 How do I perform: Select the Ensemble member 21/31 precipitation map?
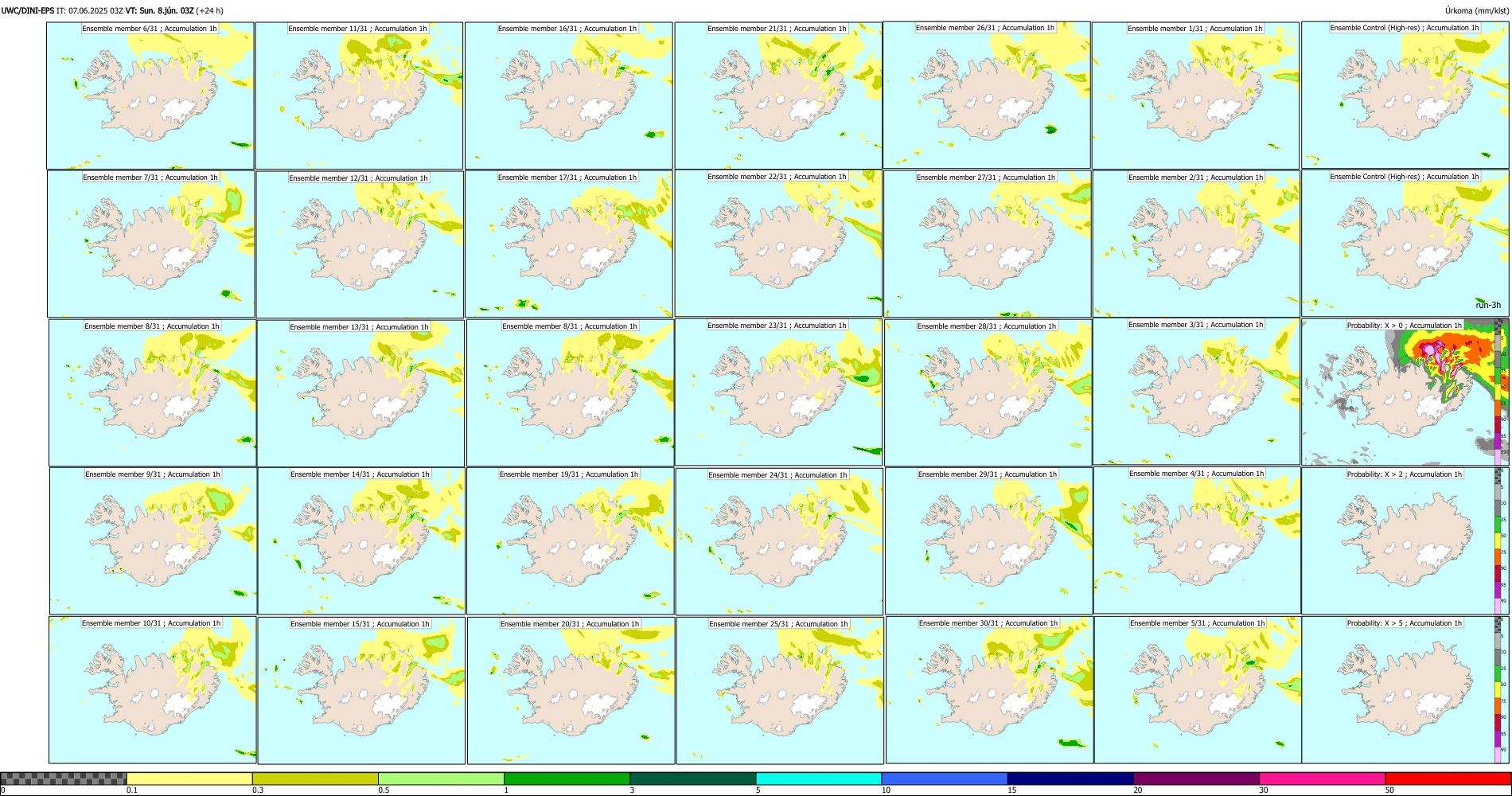(778, 96)
